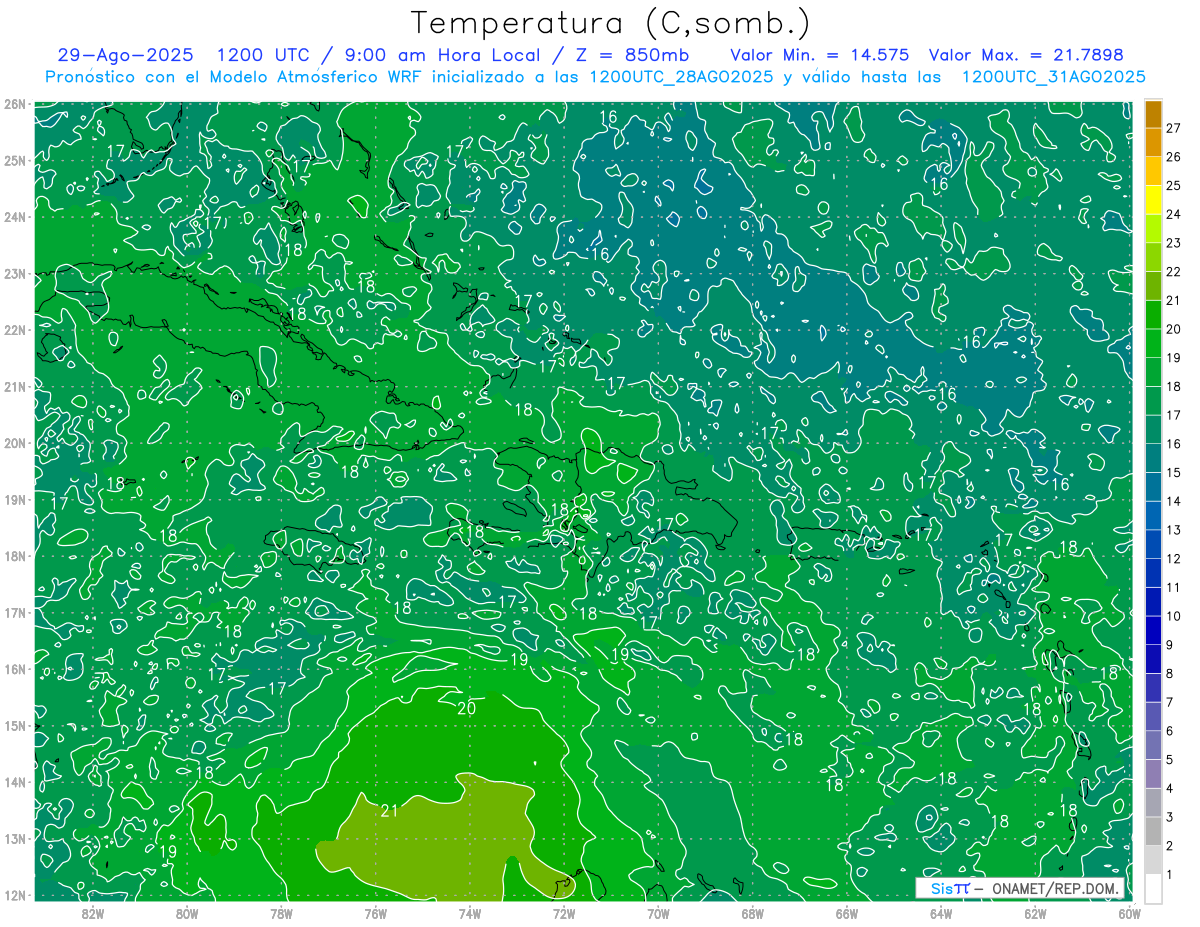Click latitude label "18N" on left axis

point(15,556)
